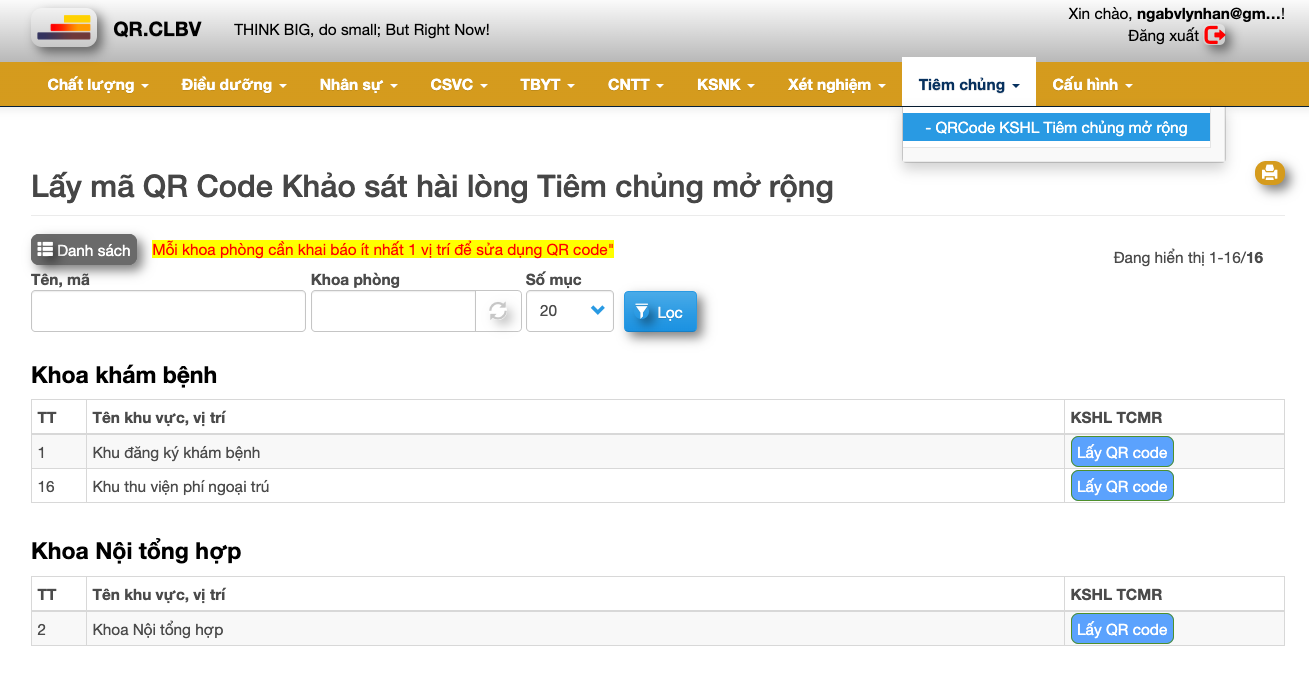Open the TBYT navigation menu

547,85
